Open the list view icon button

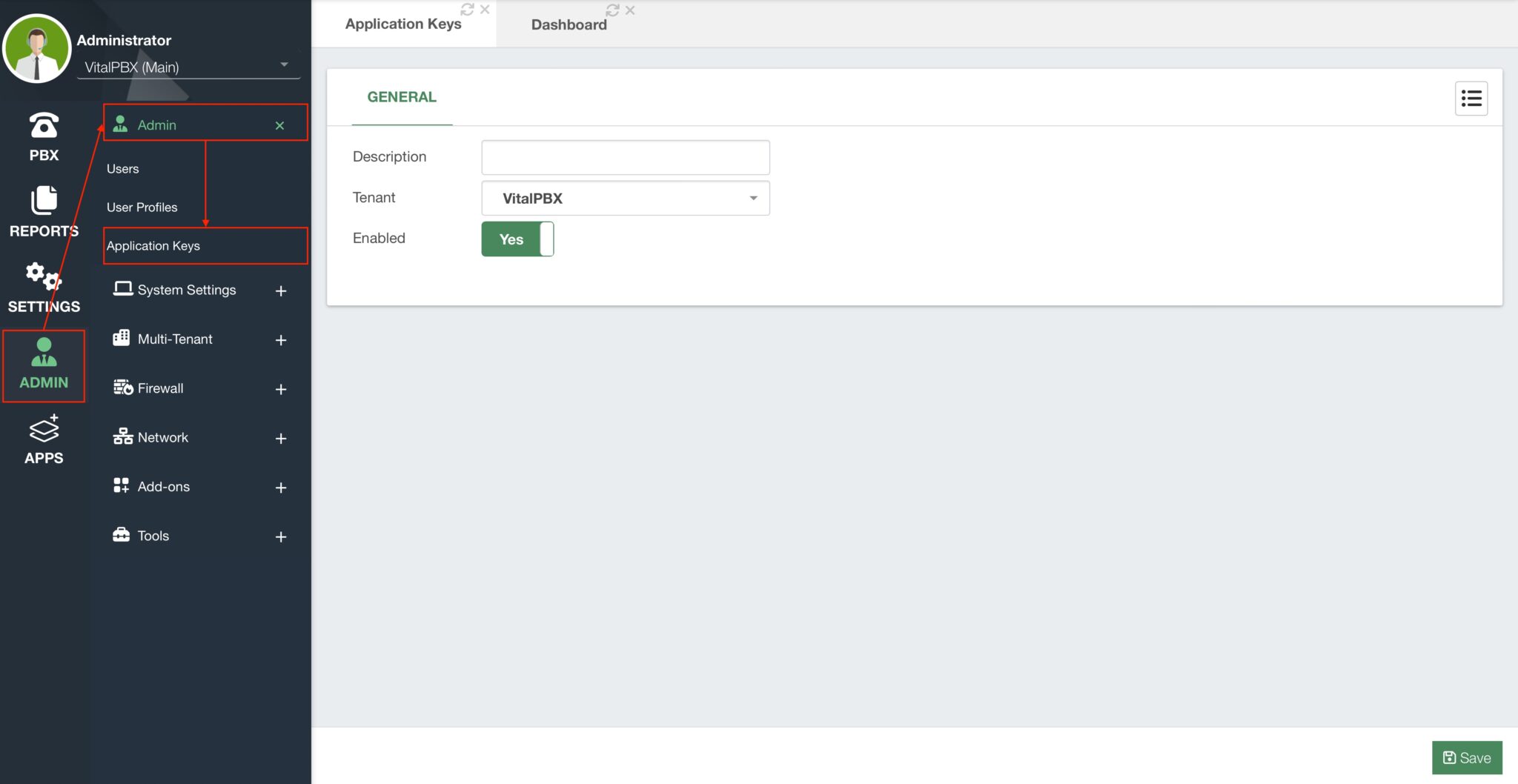1471,98
